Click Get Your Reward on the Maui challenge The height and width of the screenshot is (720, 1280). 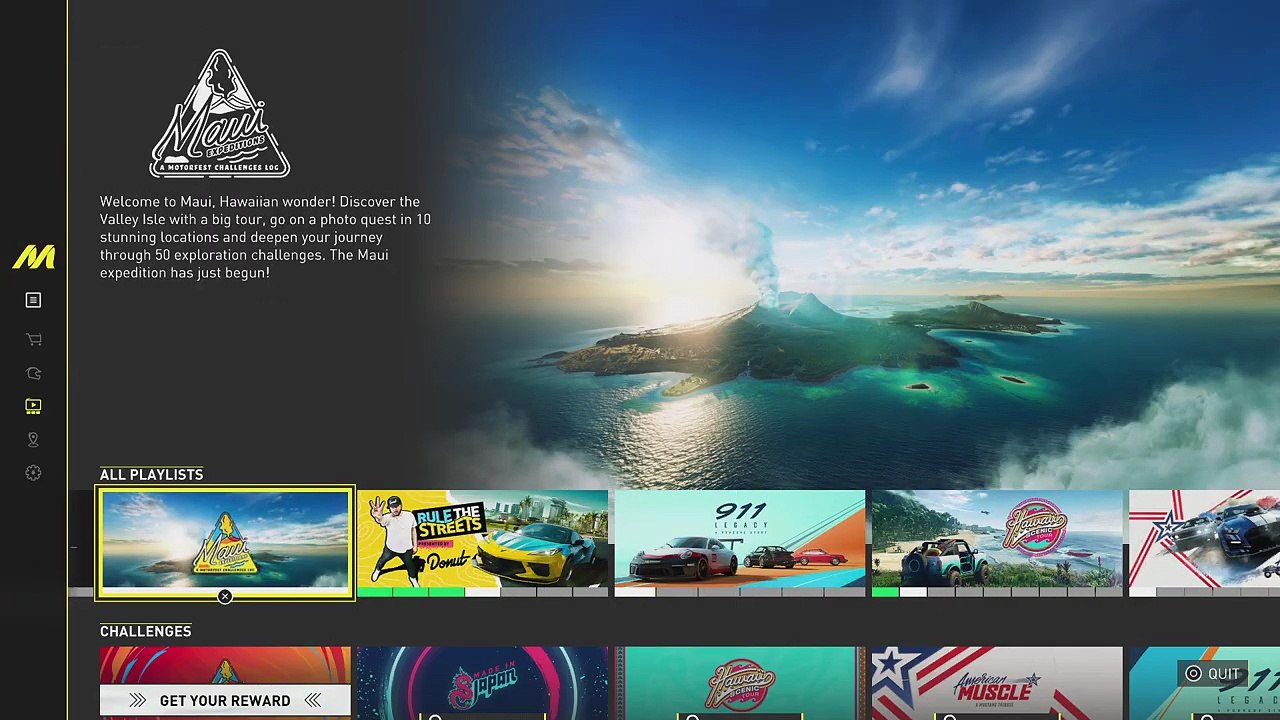point(225,701)
